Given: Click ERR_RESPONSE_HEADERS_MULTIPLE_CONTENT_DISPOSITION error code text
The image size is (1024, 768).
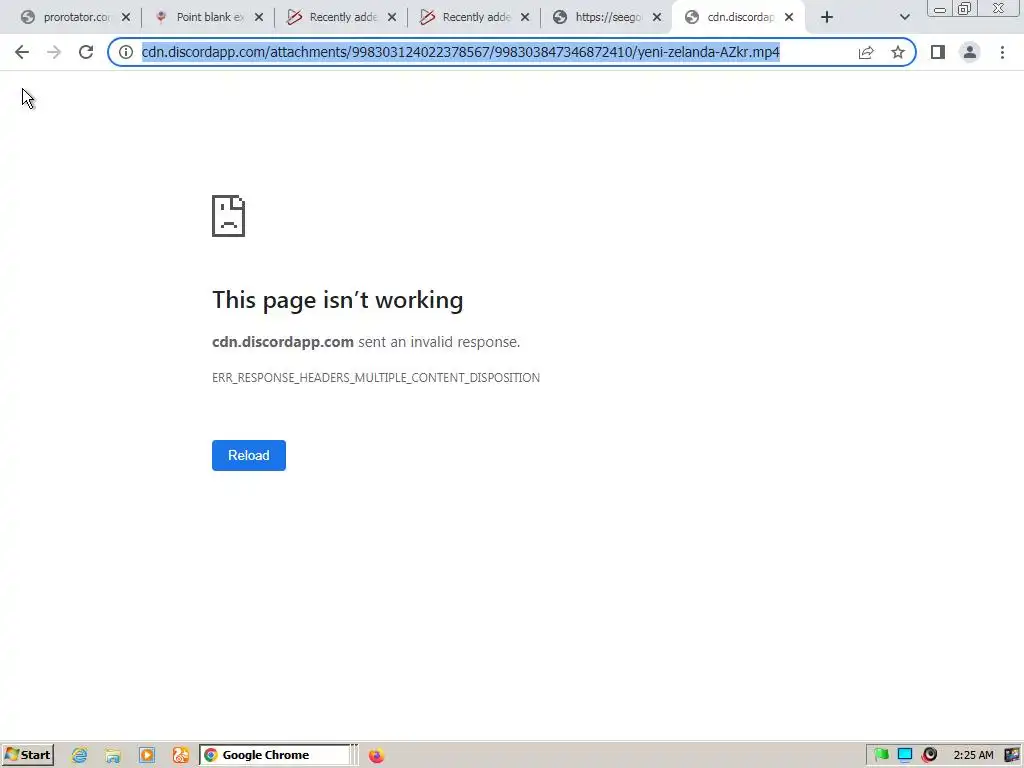Looking at the screenshot, I should [x=376, y=377].
